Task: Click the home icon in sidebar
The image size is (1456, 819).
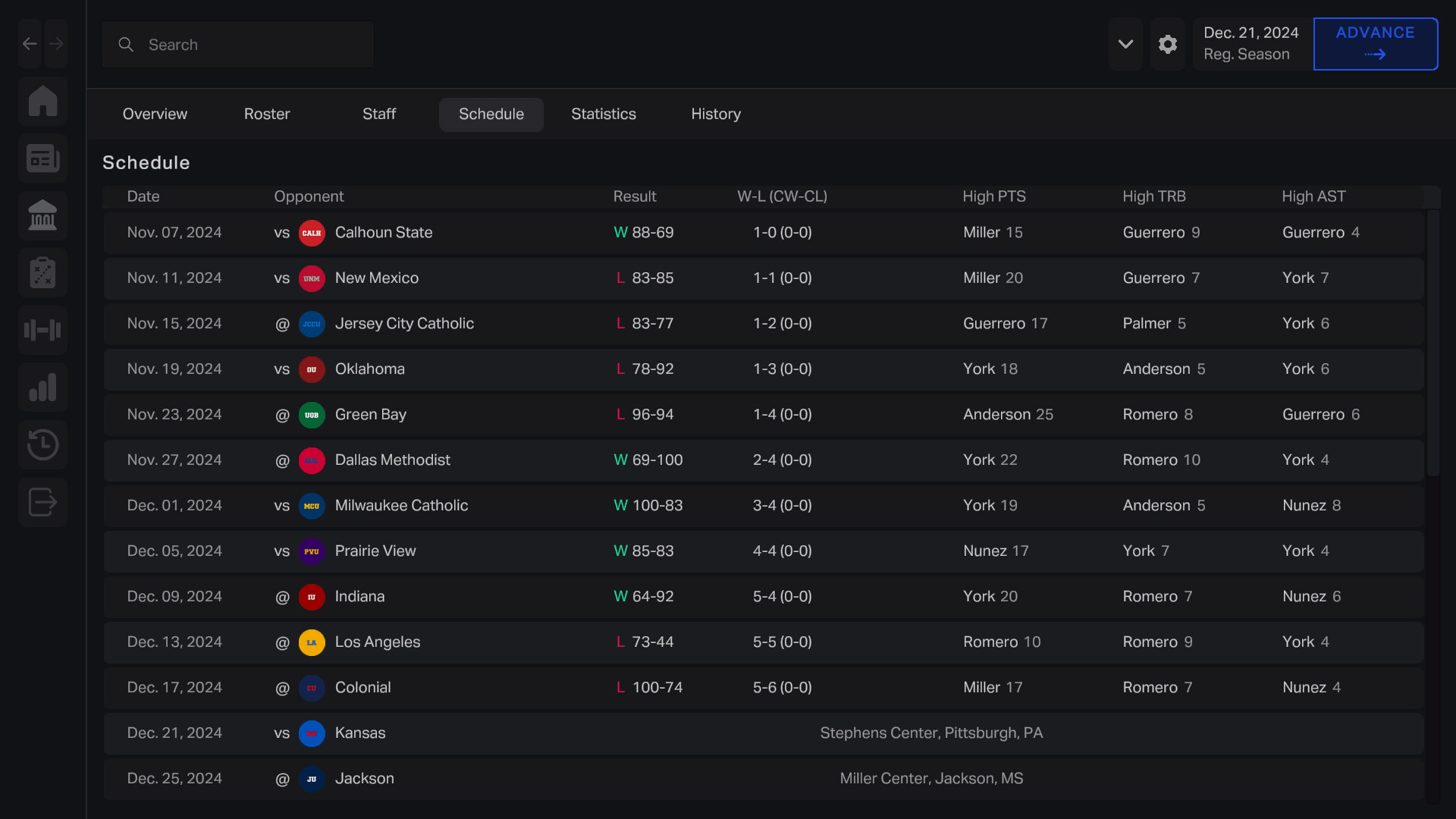Action: 43,101
